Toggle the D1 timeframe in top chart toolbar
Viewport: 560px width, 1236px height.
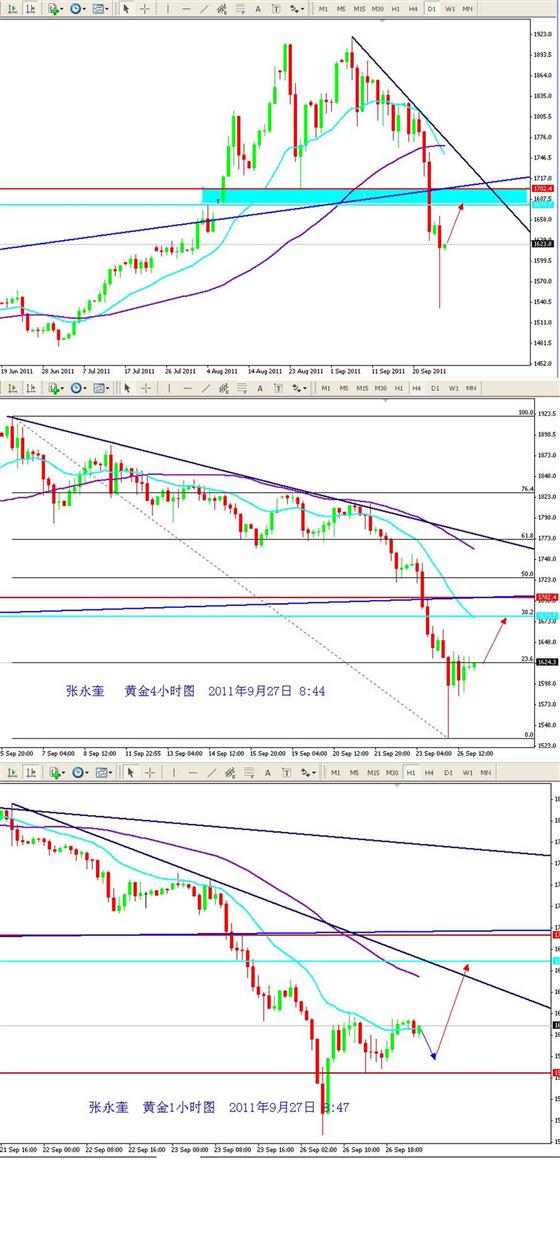tap(431, 8)
